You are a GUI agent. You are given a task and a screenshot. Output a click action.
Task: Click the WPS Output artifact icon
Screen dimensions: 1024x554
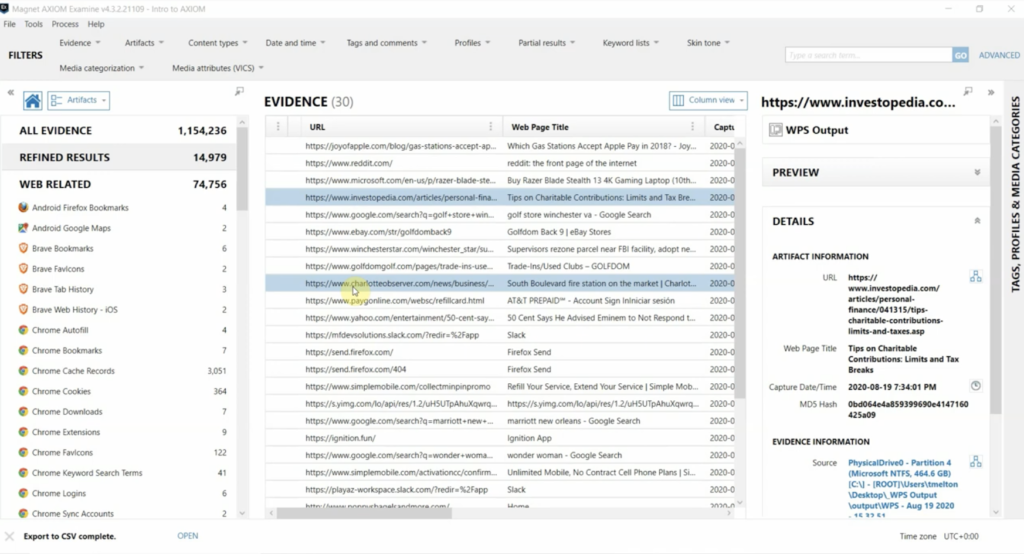pyautogui.click(x=775, y=130)
